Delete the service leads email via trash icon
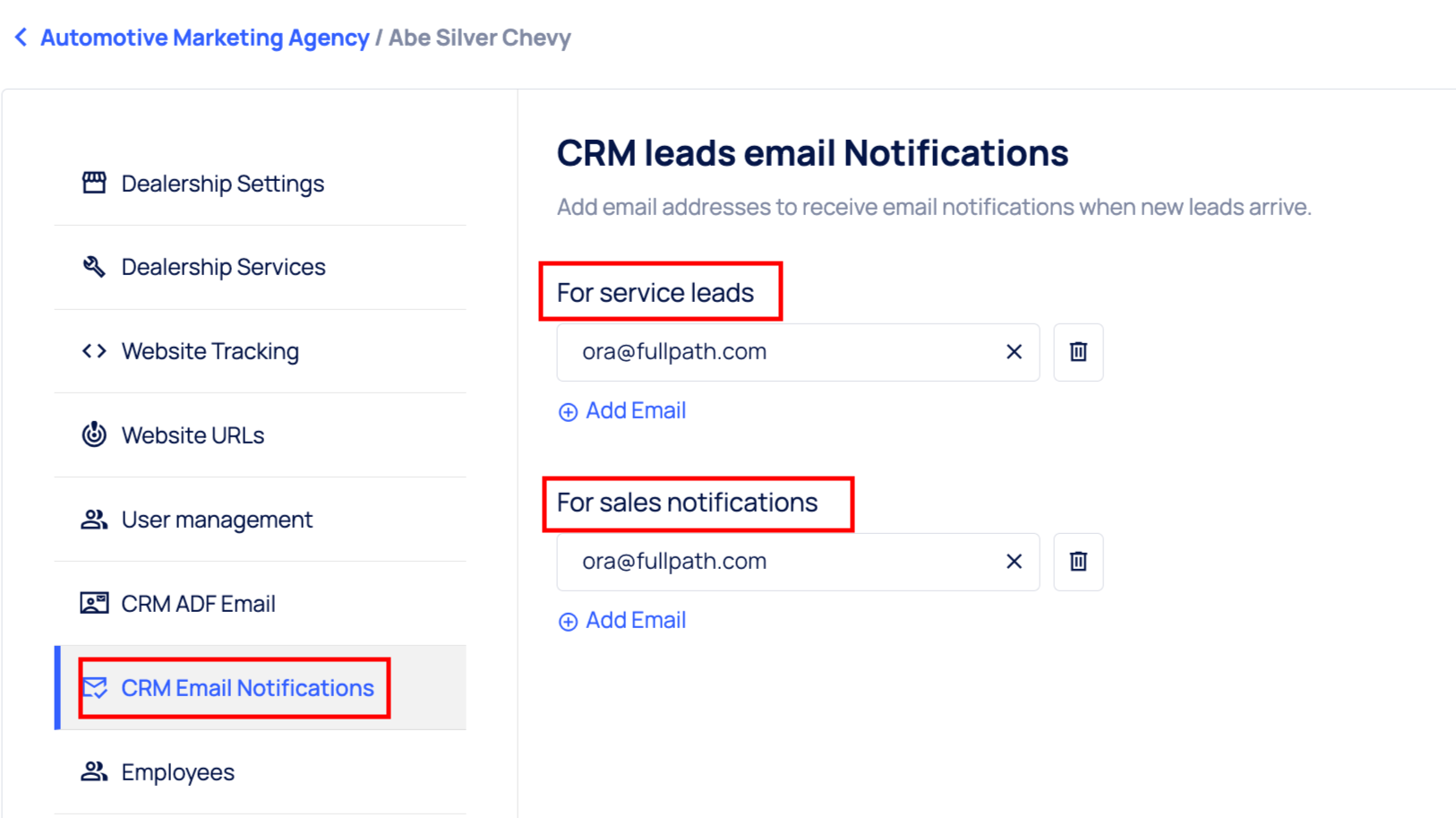Screen dimensions: 1456x818 (x=1078, y=352)
